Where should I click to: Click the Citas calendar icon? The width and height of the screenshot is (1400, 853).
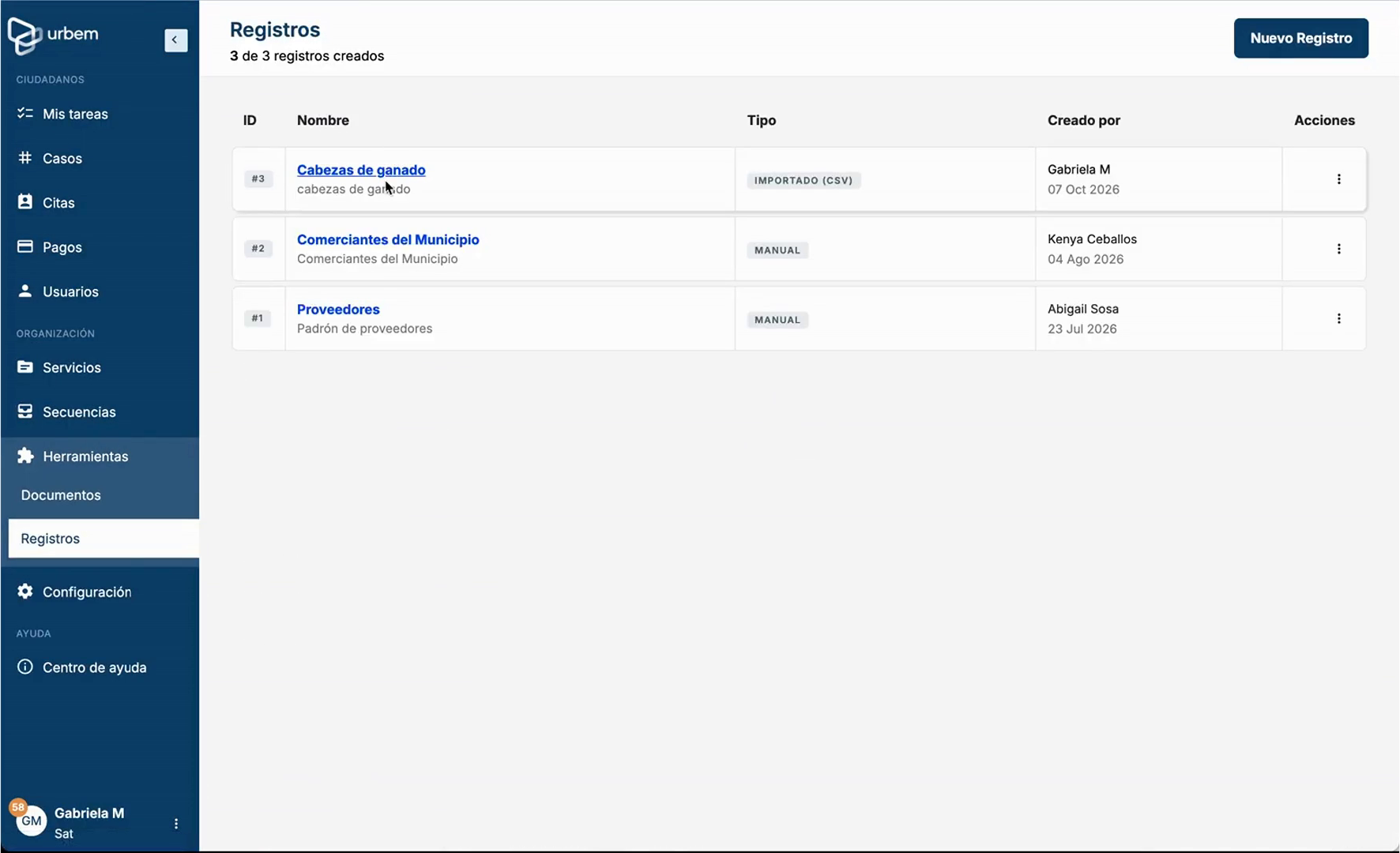coord(25,201)
